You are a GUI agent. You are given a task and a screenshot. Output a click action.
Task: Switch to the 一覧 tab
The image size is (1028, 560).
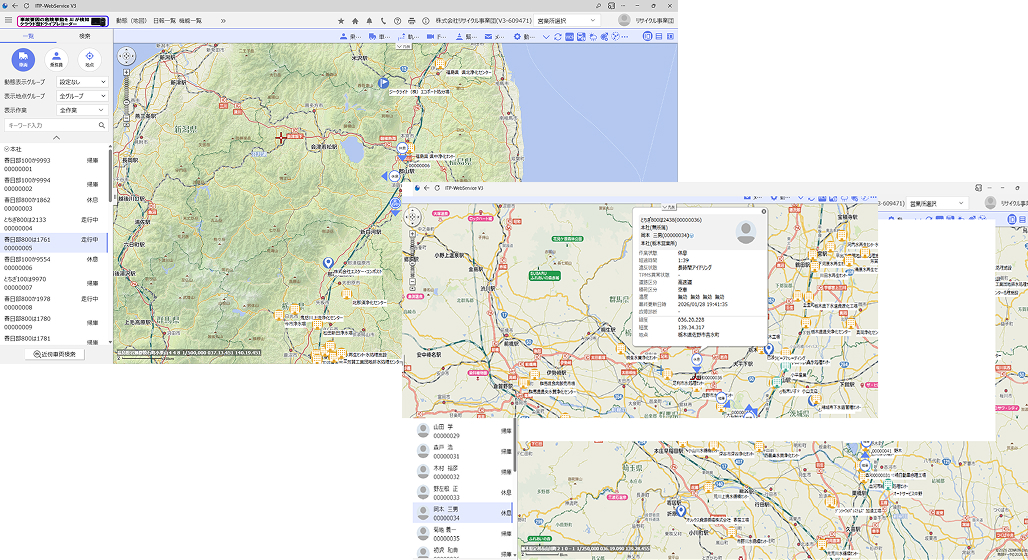[28, 36]
